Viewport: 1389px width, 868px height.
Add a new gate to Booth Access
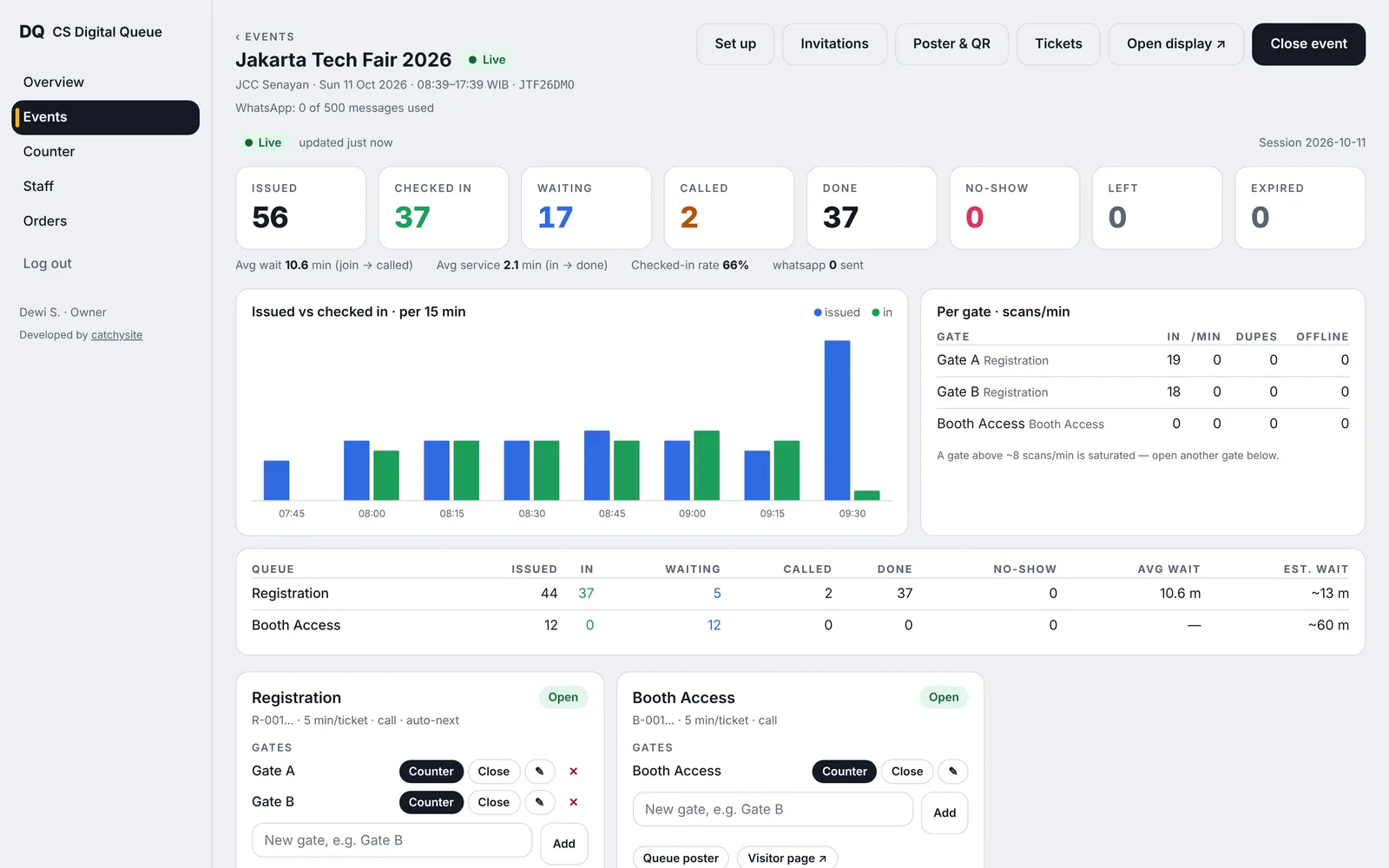(945, 813)
